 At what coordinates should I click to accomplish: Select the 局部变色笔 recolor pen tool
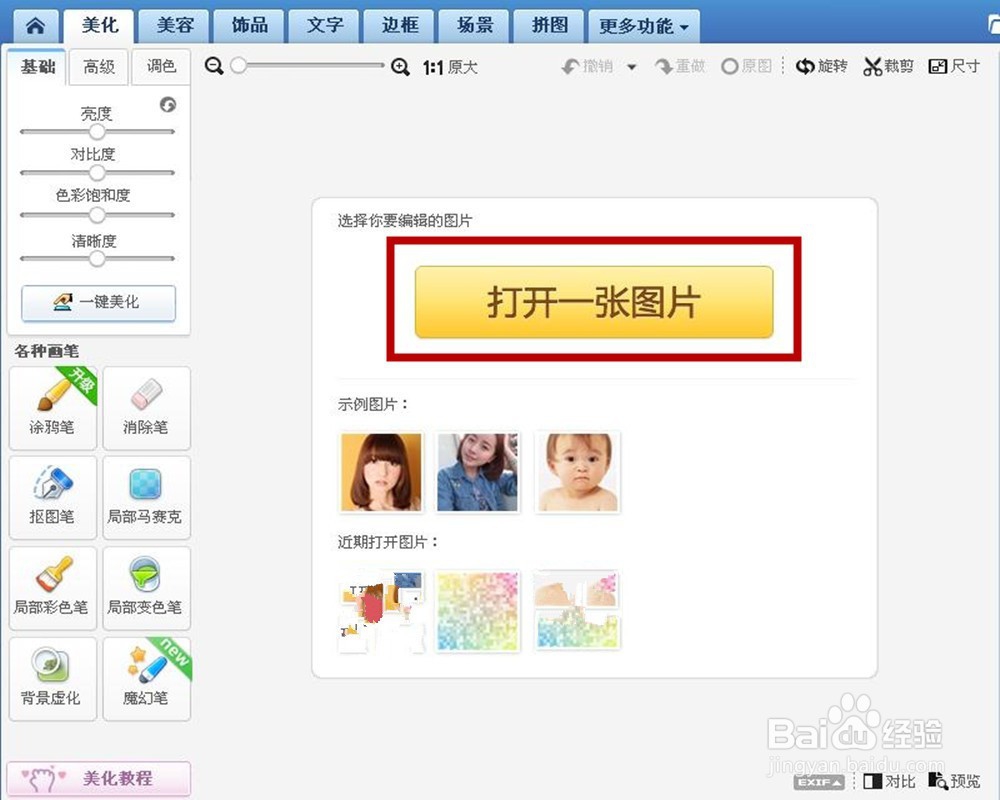click(146, 588)
